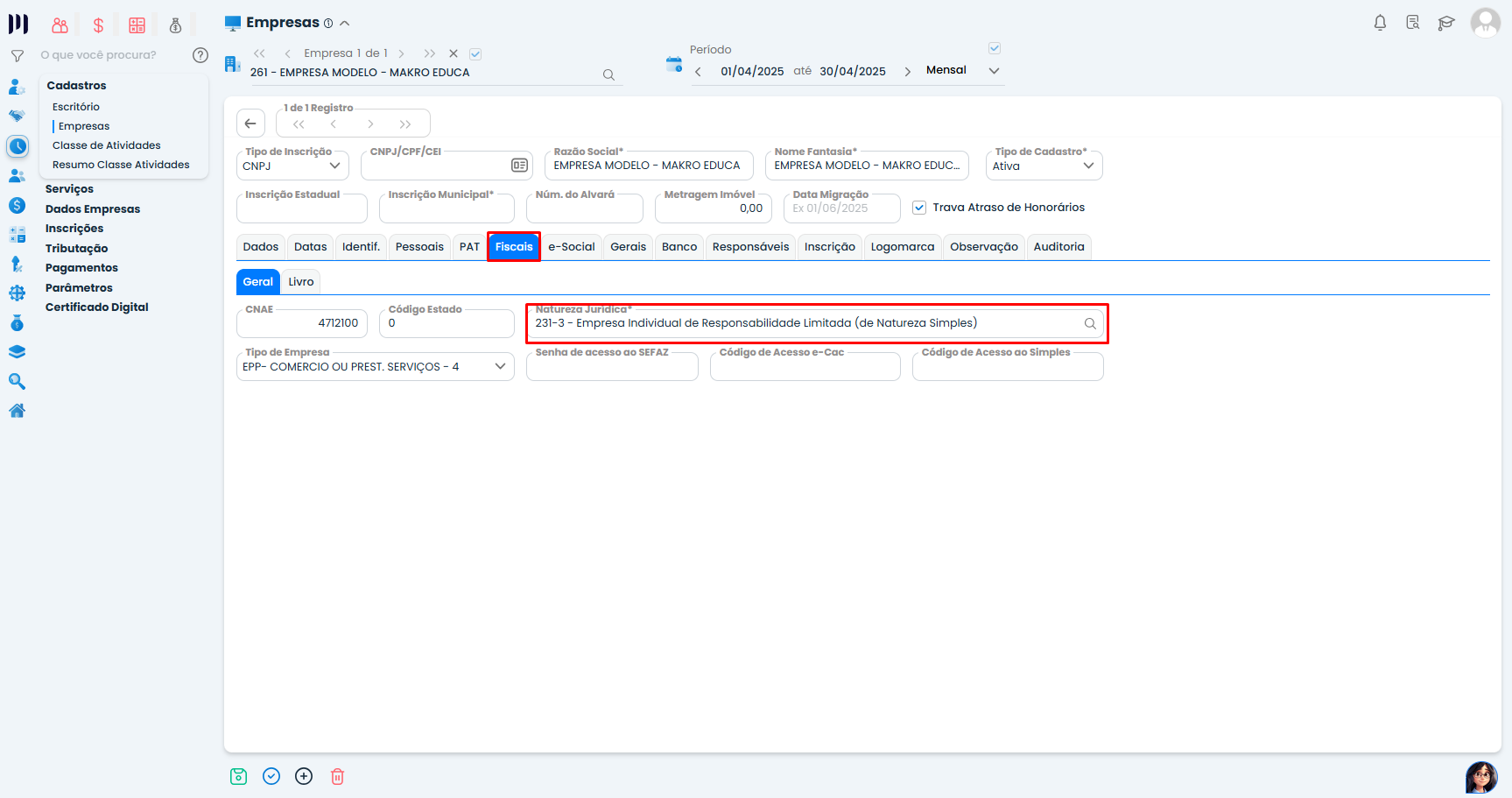This screenshot has width=1512, height=798.
Task: Open Classe de Atividades in Cadastros menu
Action: tap(106, 145)
